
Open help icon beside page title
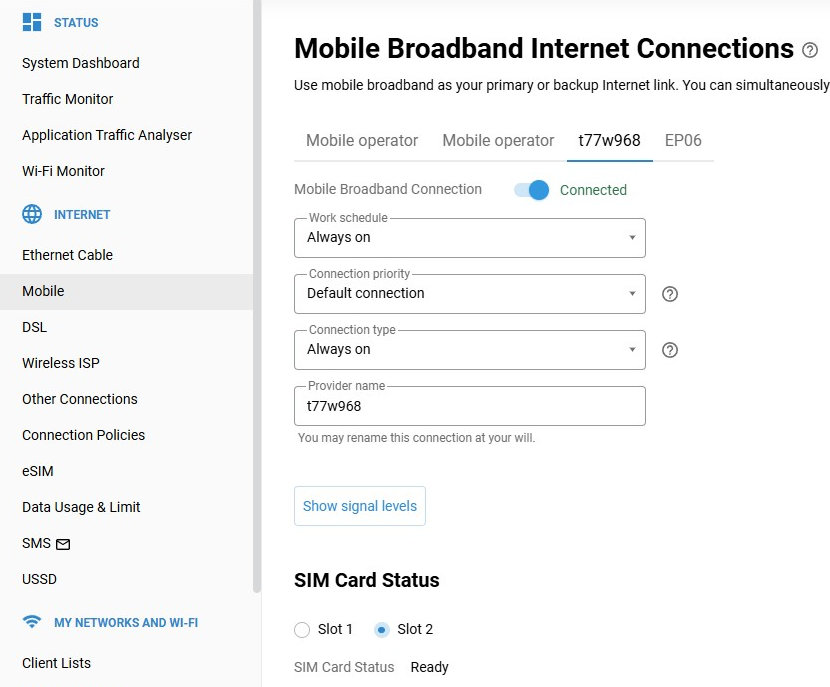pos(810,50)
